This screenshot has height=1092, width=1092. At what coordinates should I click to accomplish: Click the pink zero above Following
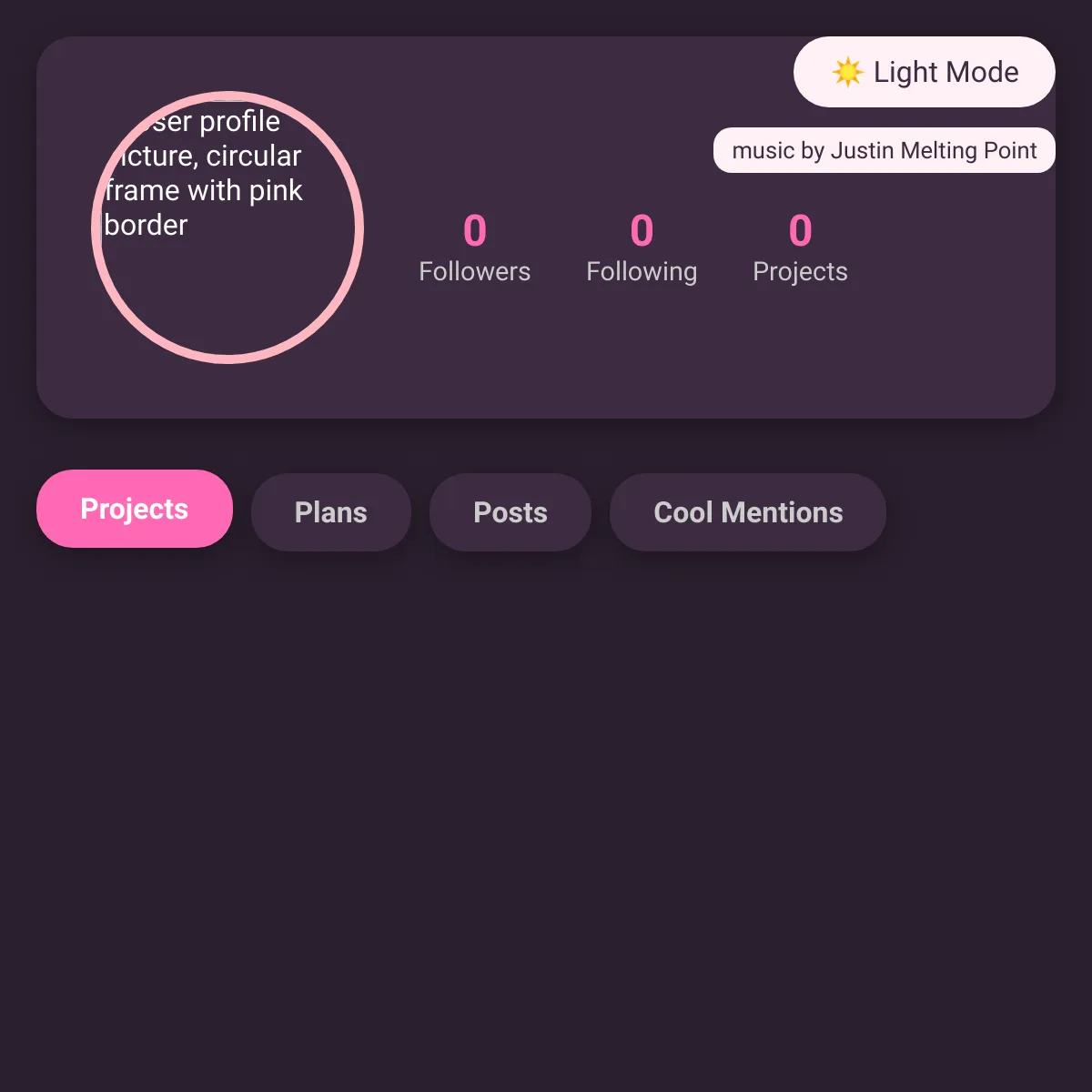click(x=642, y=230)
